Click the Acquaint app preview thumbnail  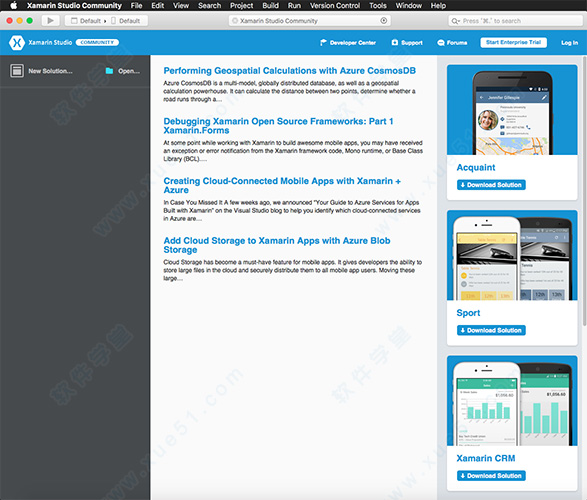[x=512, y=110]
